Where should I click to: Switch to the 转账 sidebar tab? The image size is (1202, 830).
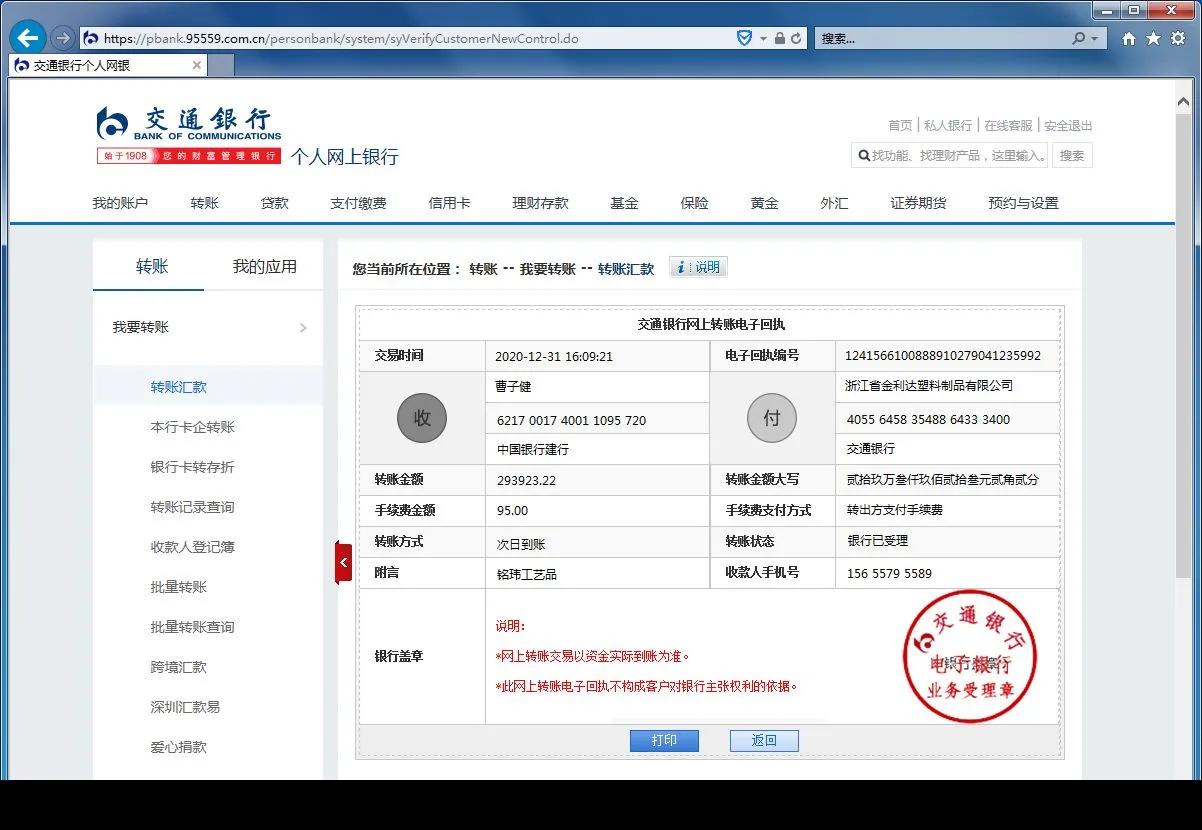point(152,267)
